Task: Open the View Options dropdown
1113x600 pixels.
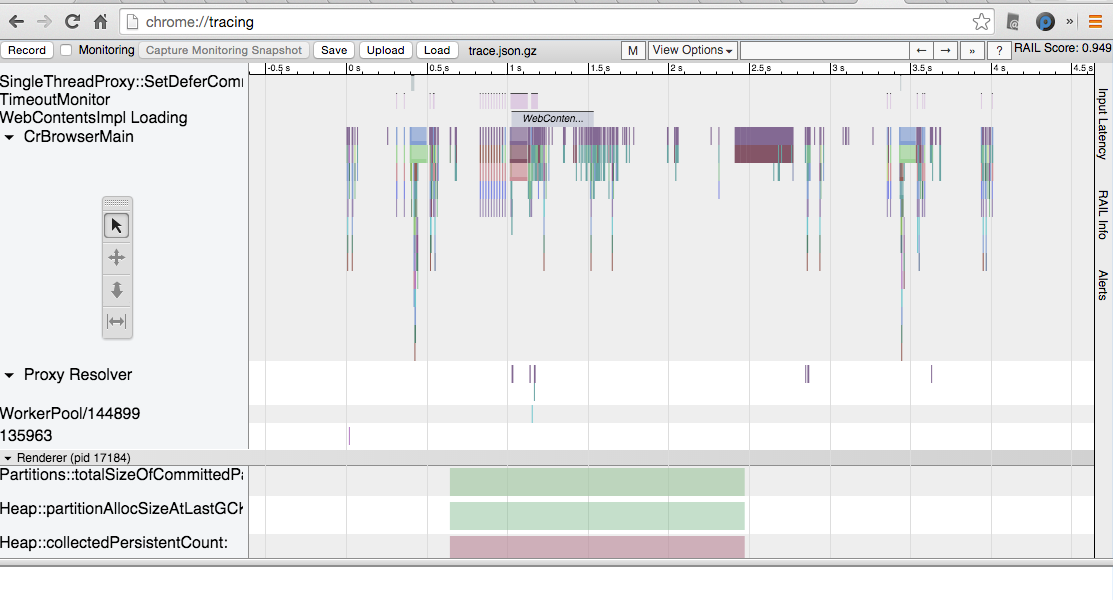Action: 692,50
